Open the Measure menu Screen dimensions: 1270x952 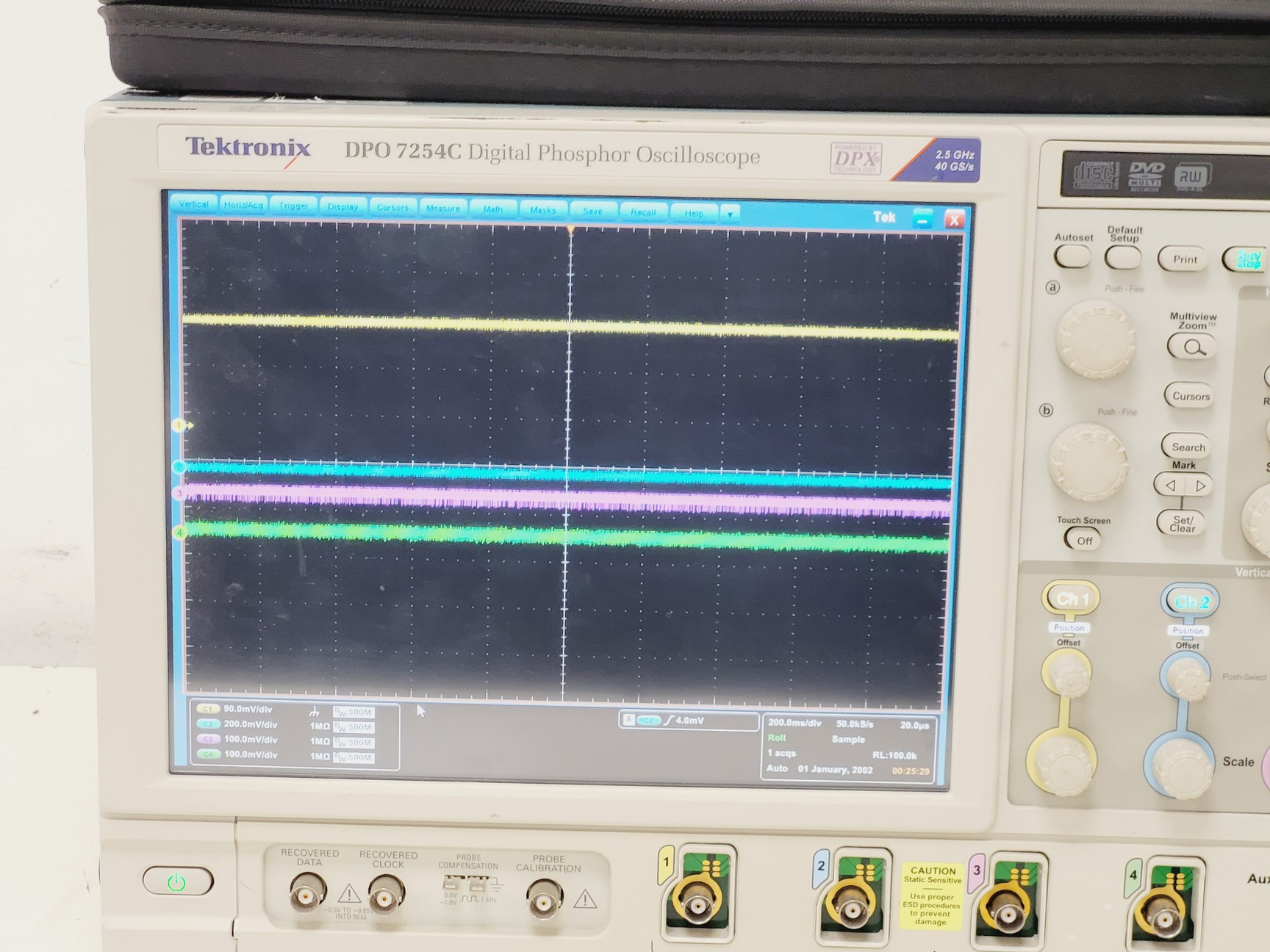[442, 208]
